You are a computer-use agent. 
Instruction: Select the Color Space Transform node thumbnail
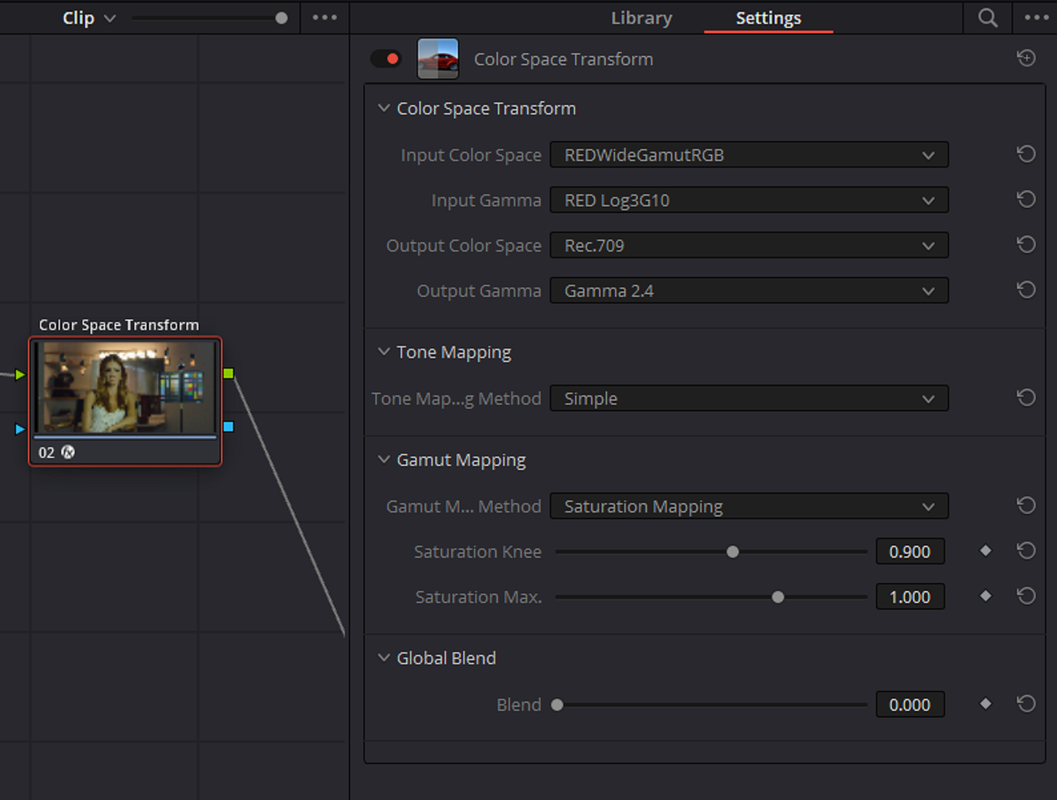(125, 386)
